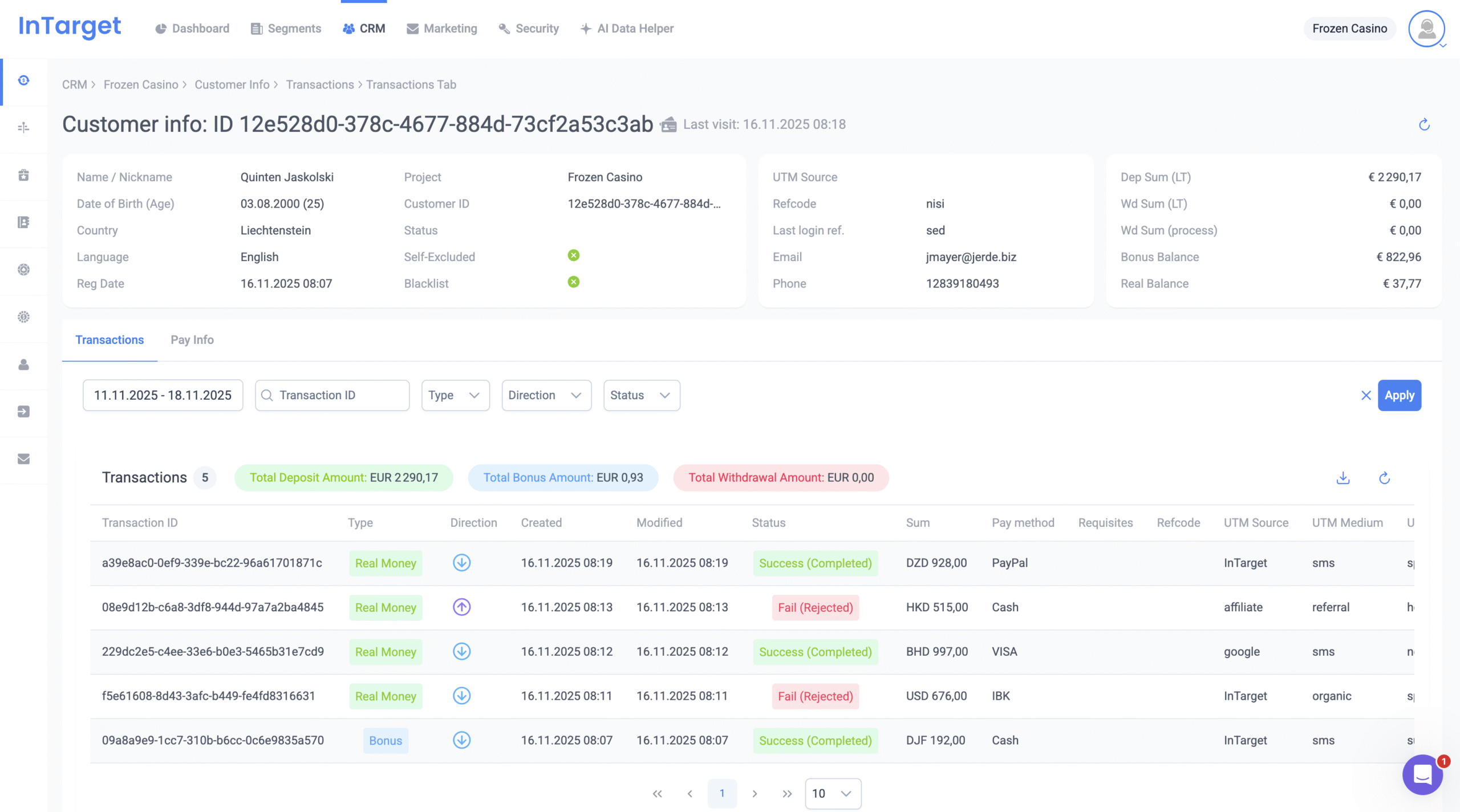Click the Blacklist status indicator
The width and height of the screenshot is (1460, 812).
click(573, 282)
